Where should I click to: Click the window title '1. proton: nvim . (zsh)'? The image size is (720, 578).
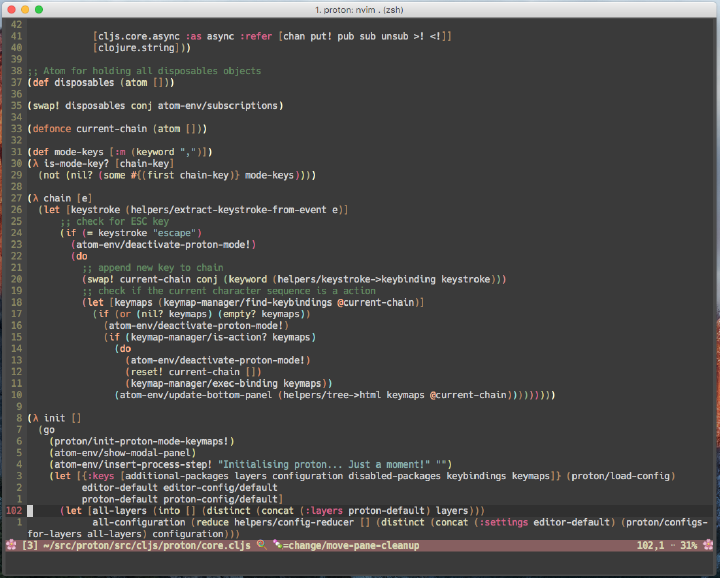click(359, 10)
